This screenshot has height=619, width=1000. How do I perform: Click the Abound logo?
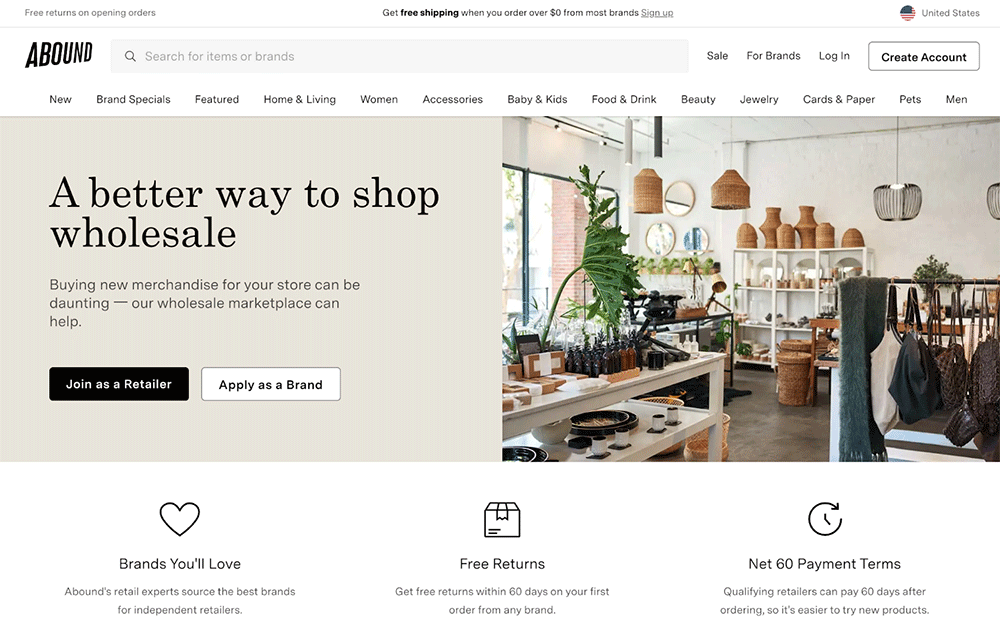click(59, 55)
